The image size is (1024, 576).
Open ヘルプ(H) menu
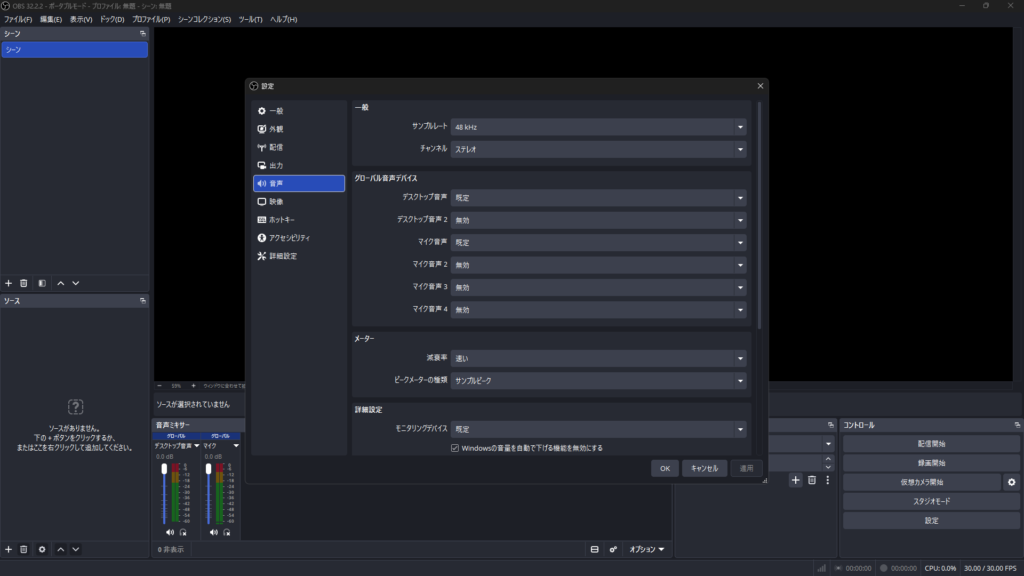pyautogui.click(x=283, y=20)
